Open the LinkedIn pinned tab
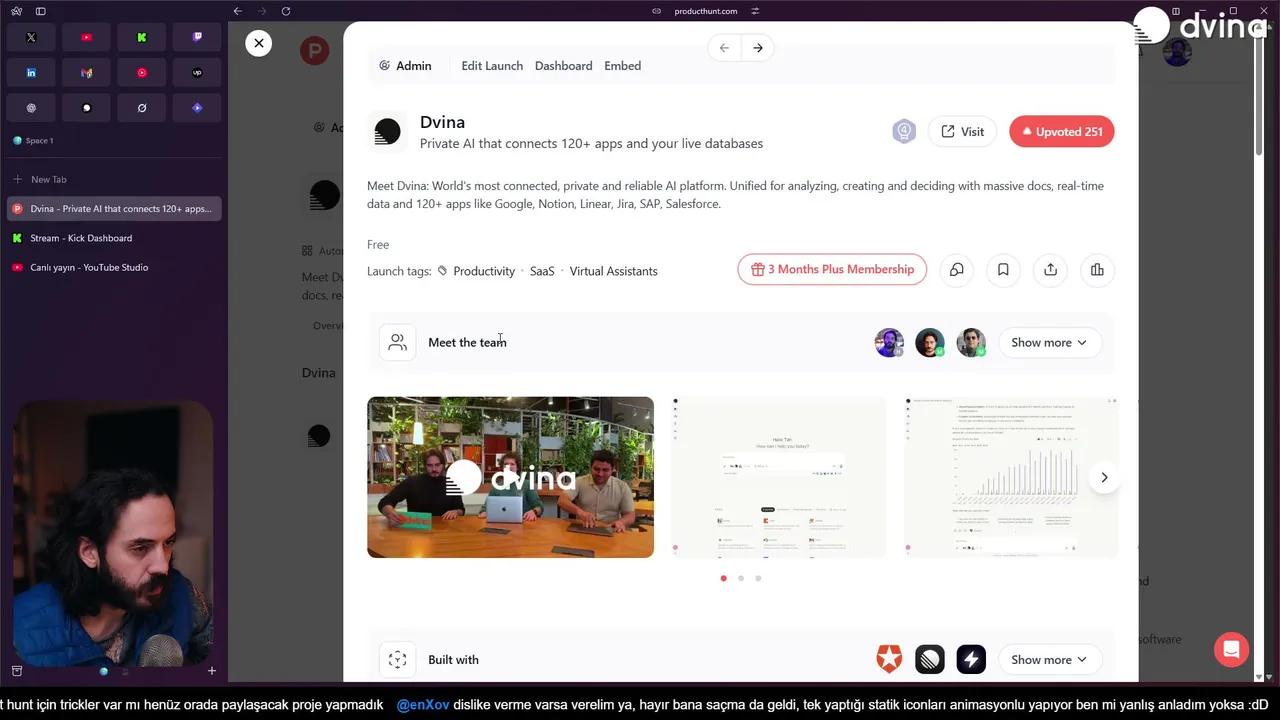1280x720 pixels. (31, 73)
